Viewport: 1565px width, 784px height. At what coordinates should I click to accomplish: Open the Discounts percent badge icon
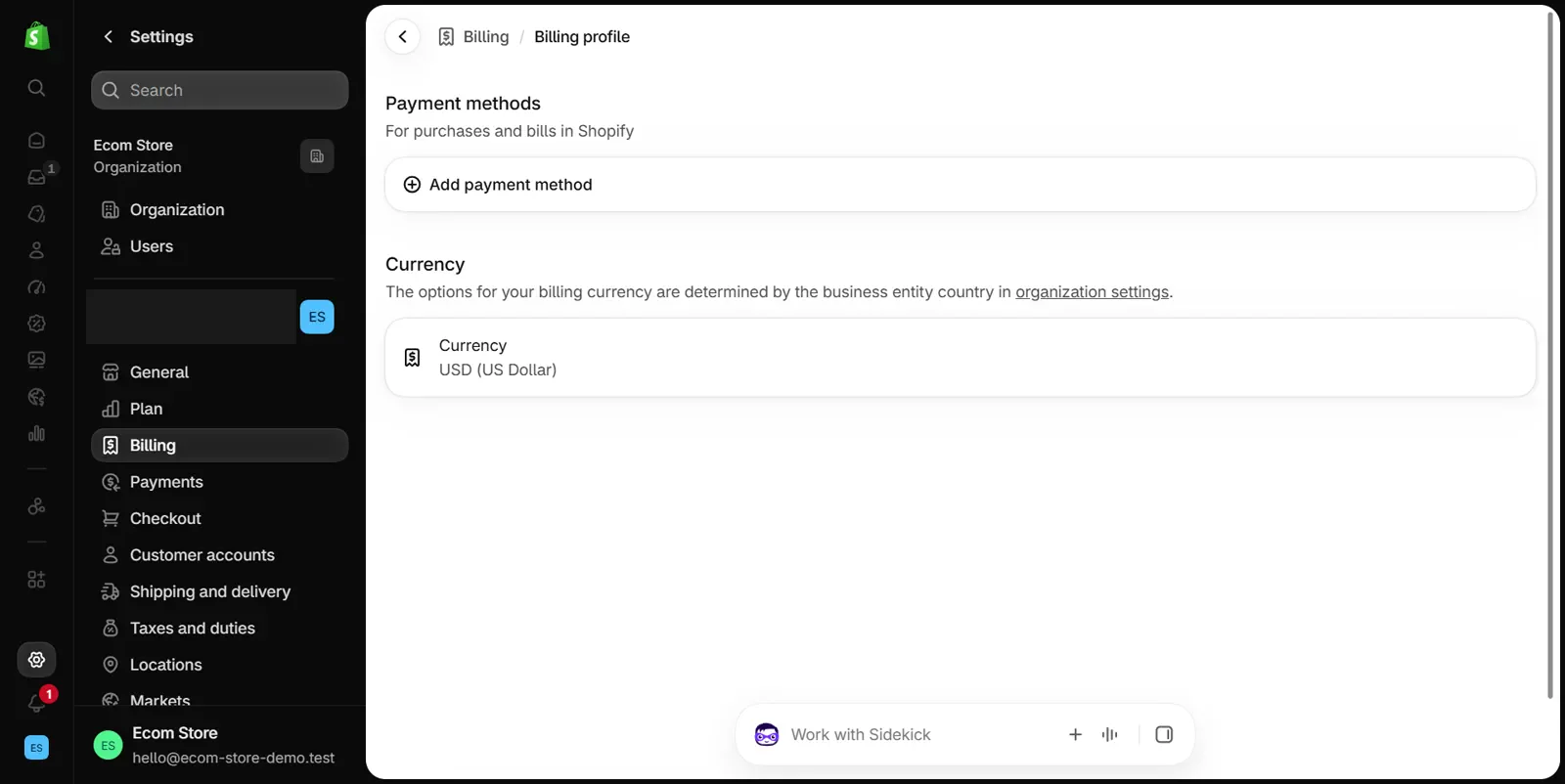(x=36, y=324)
